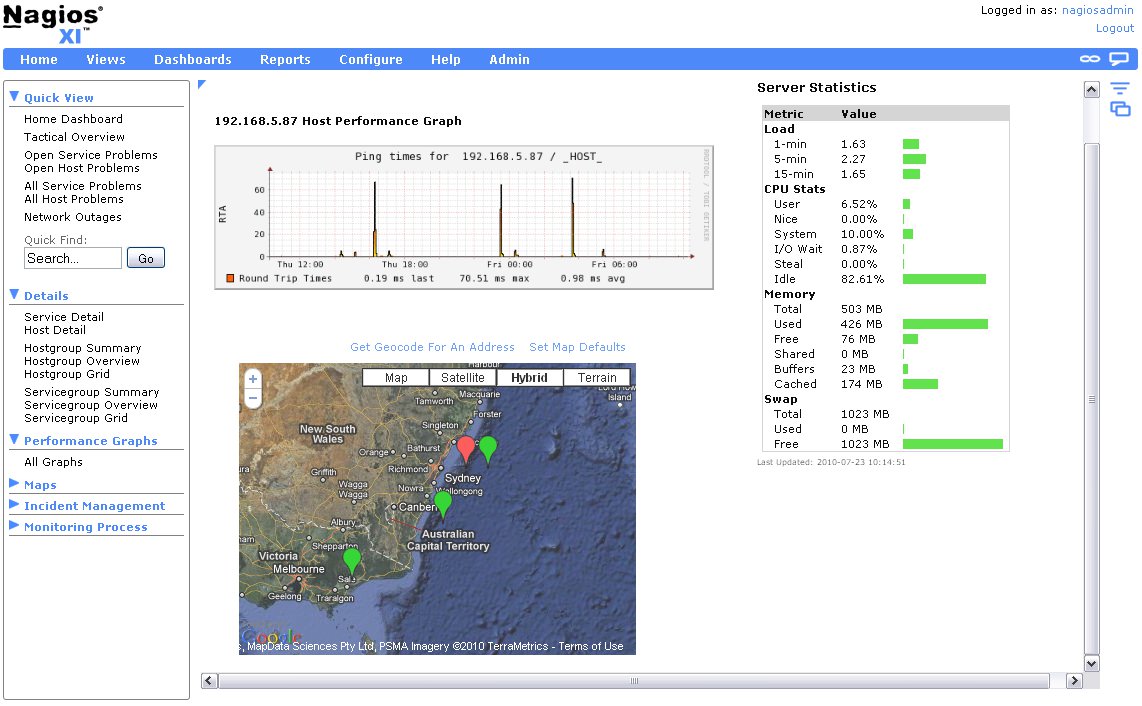Click the small blue corner triangle above graph

pyautogui.click(x=202, y=85)
